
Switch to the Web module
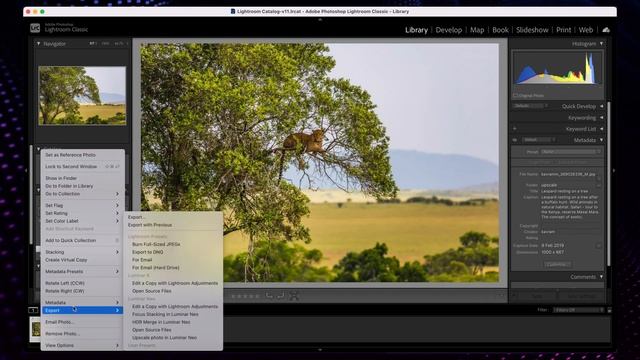[x=586, y=30]
